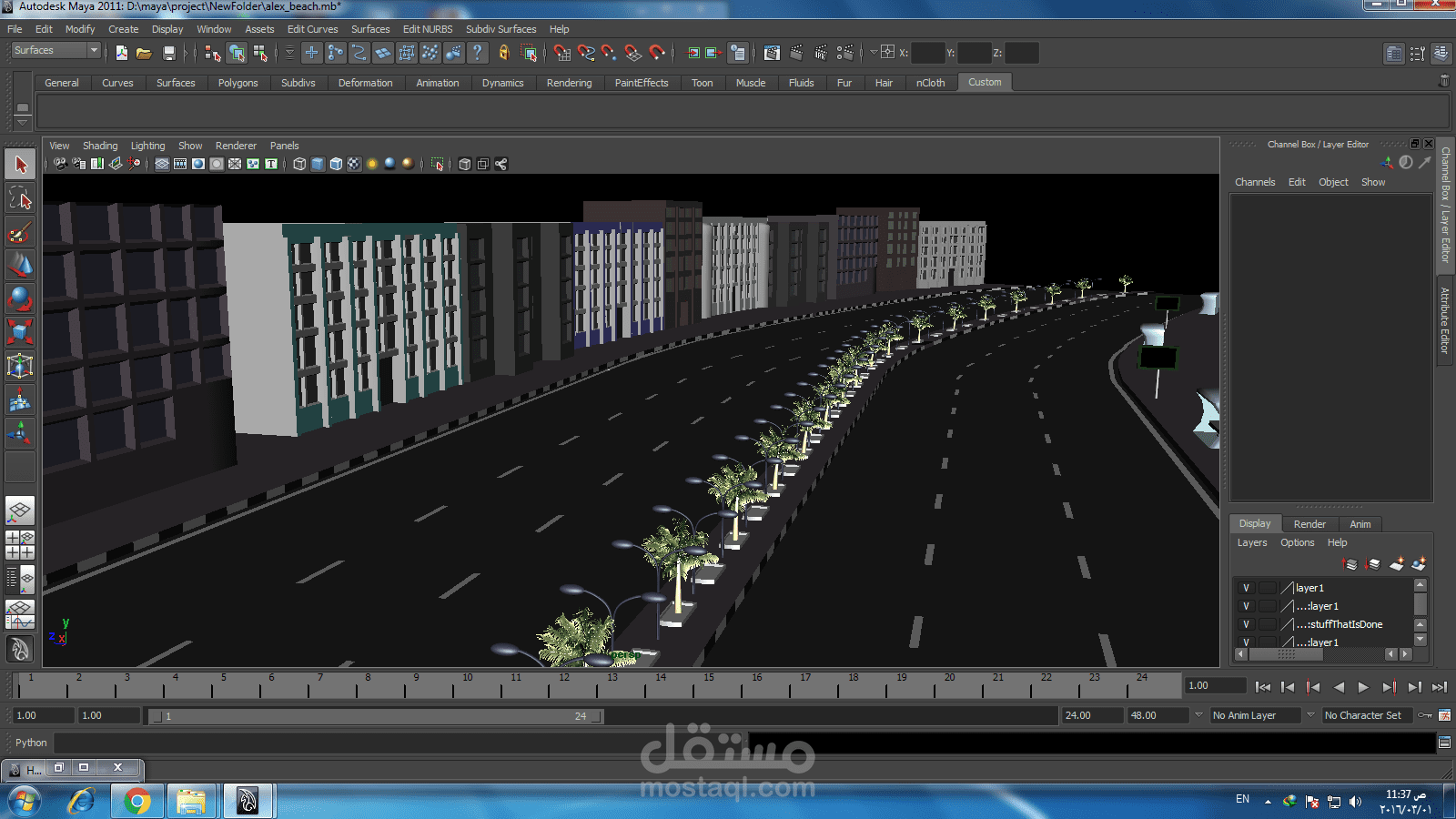Click the Snap to grids magnet icon
The image size is (1456, 819).
pos(562,53)
